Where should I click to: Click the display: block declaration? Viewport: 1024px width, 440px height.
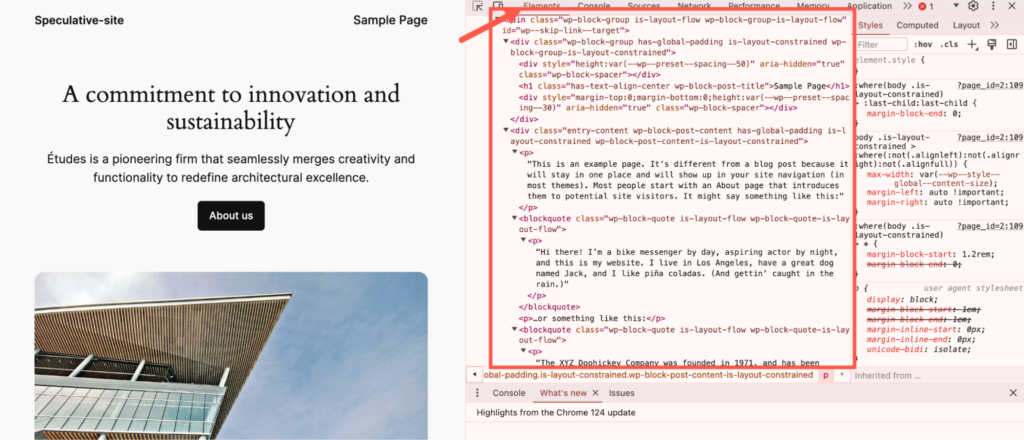tap(902, 299)
